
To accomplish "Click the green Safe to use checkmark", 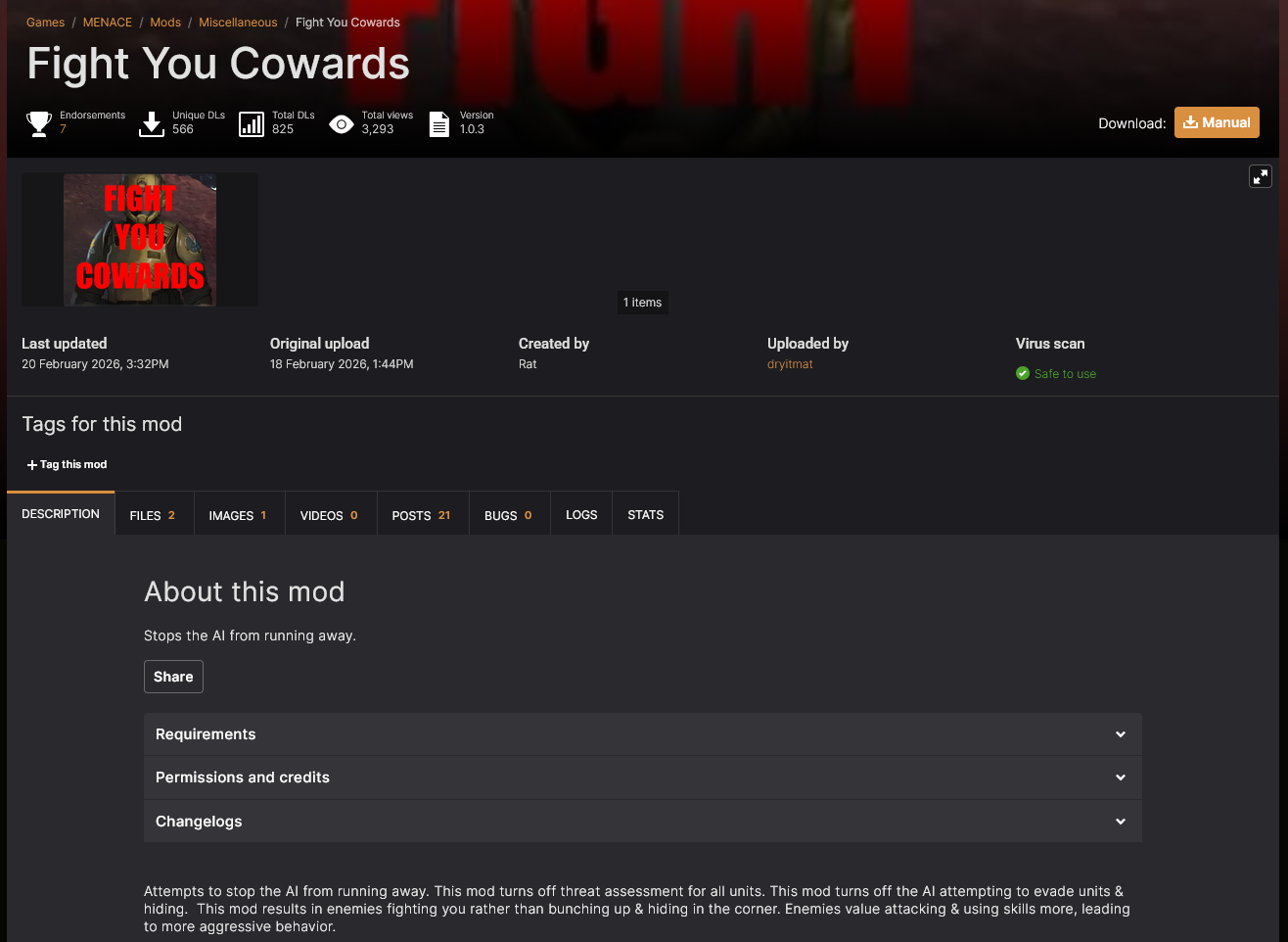I will point(1023,373).
